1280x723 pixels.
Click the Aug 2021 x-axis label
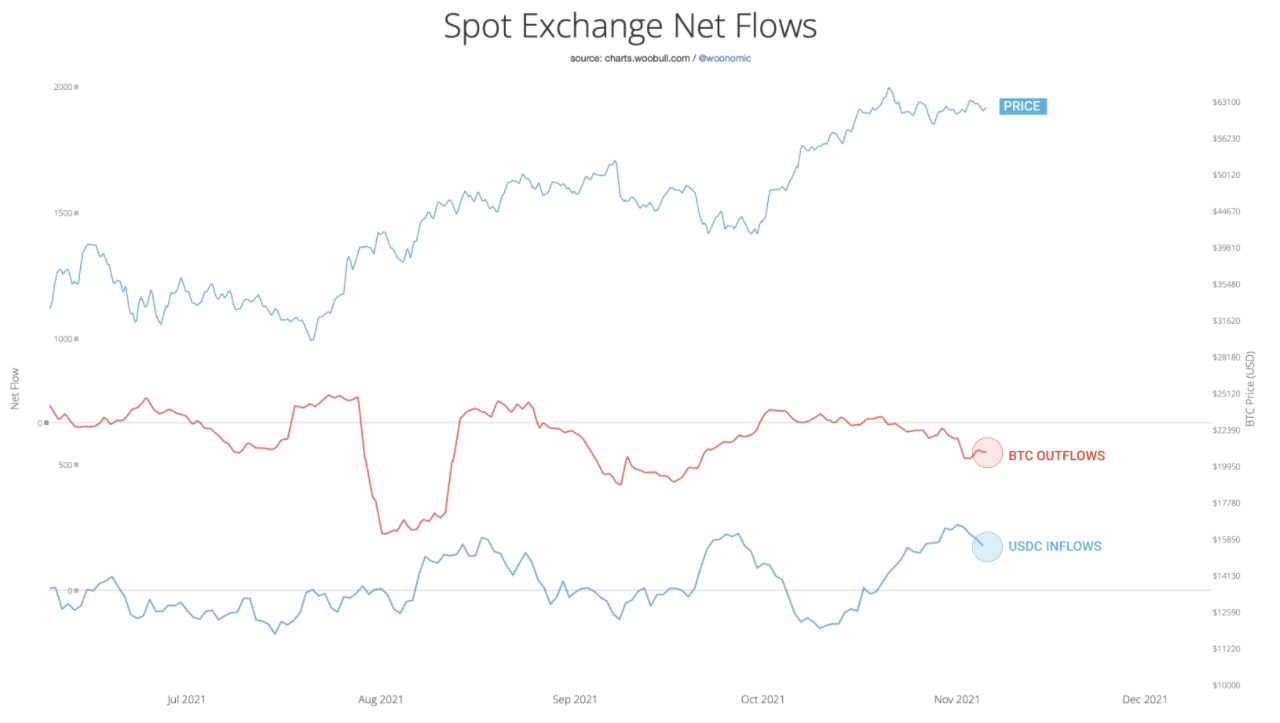380,699
